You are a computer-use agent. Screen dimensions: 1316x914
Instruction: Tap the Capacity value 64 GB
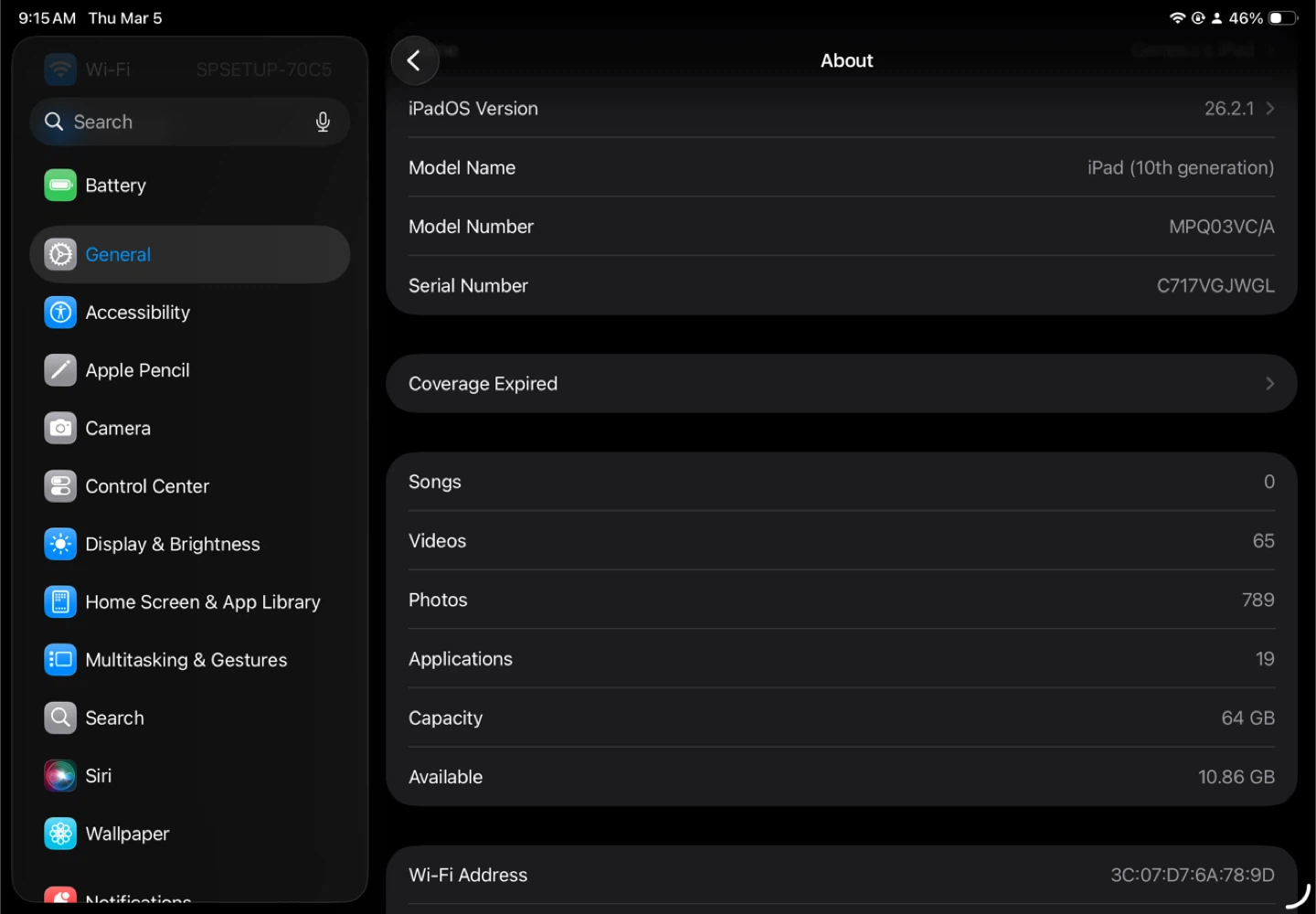[x=1248, y=717]
